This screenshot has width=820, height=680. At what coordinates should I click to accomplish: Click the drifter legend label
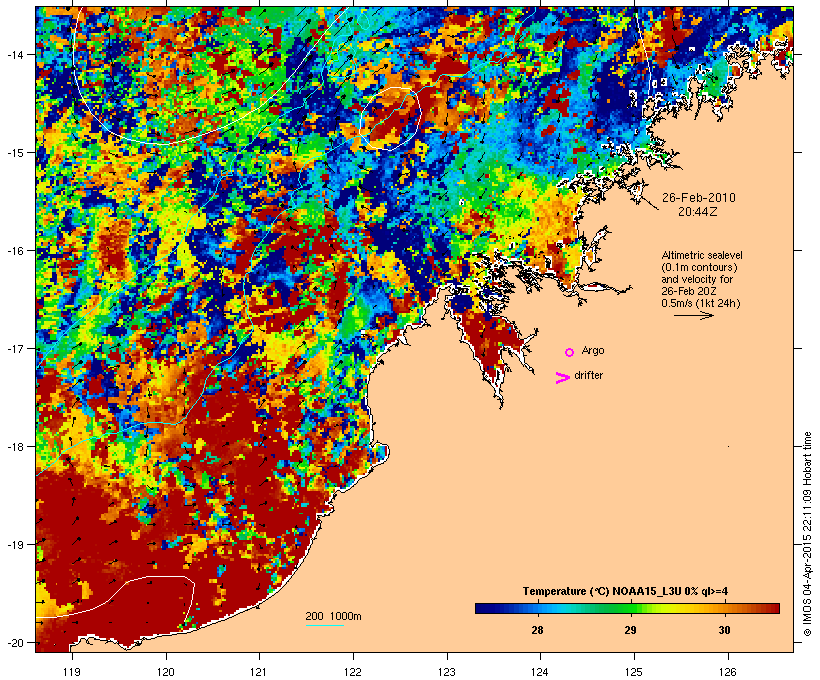[588, 375]
